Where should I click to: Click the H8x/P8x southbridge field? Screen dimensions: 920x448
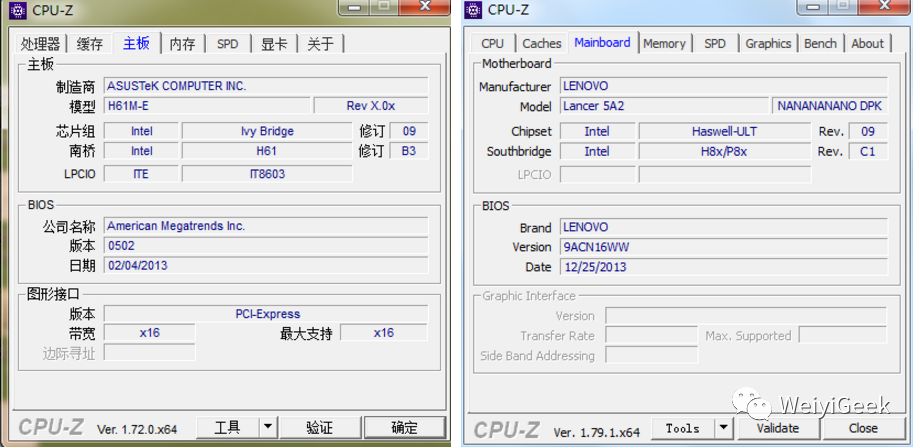pos(724,151)
